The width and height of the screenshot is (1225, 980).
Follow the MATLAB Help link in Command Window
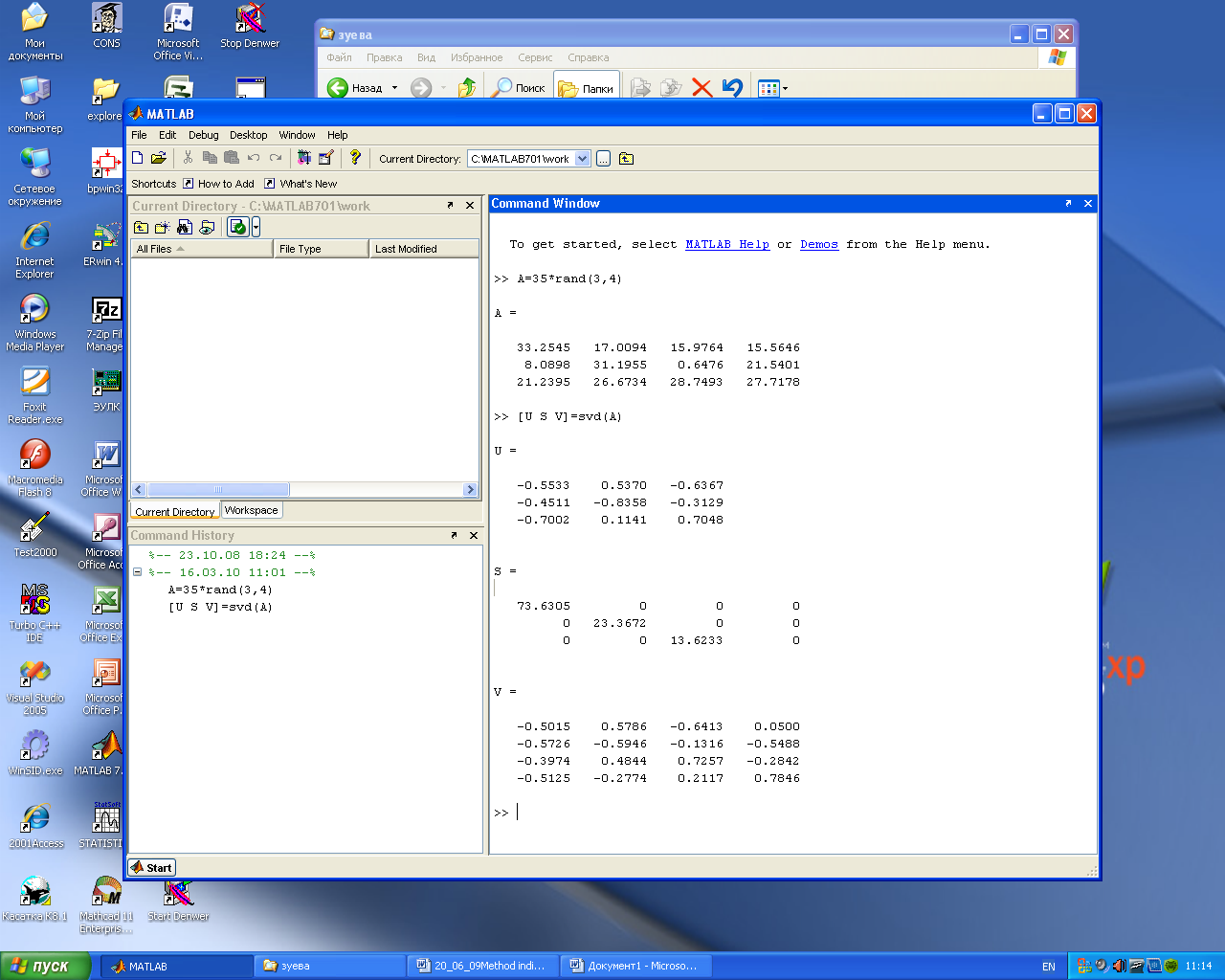pyautogui.click(x=727, y=244)
